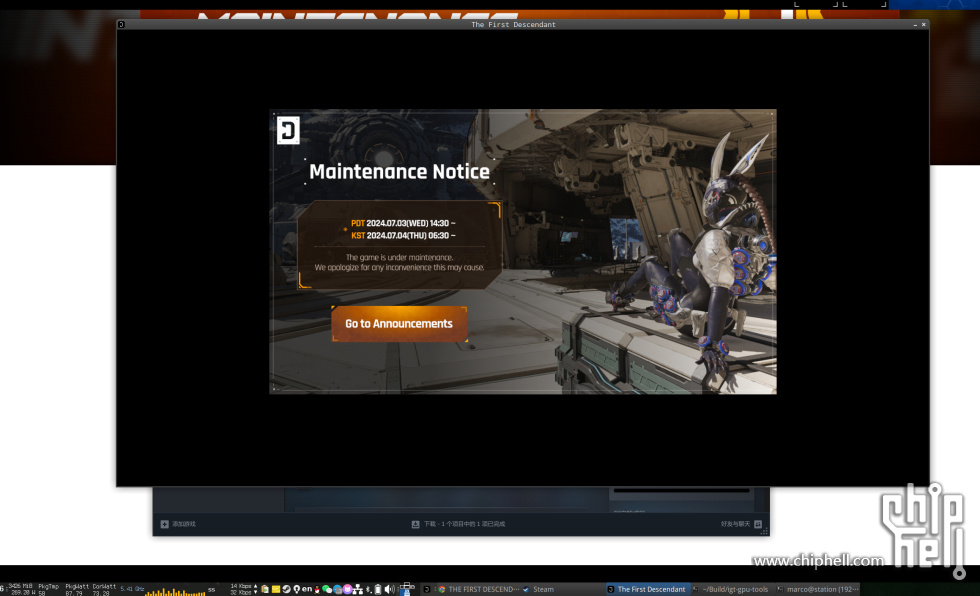Click the pink cat-face tray icon
Image resolution: width=980 pixels, height=596 pixels.
(x=348, y=589)
